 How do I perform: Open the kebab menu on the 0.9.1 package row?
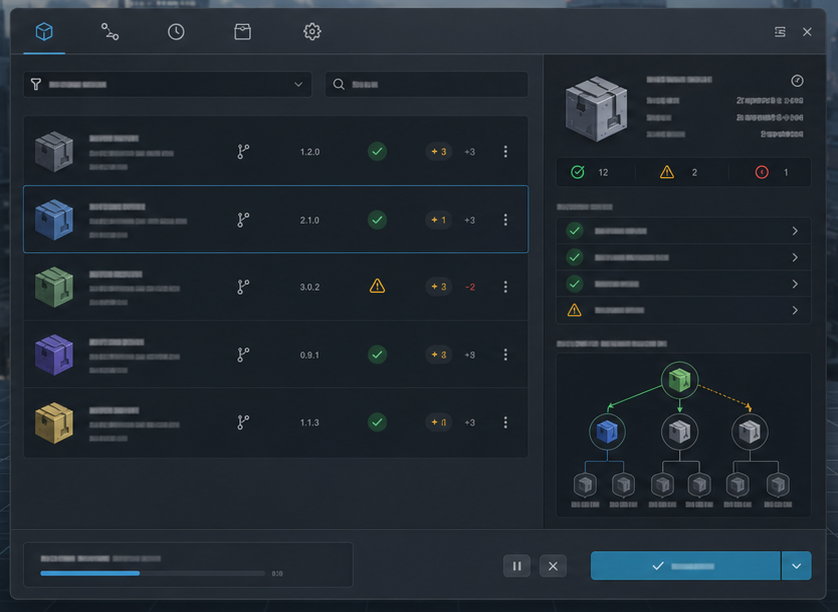505,354
